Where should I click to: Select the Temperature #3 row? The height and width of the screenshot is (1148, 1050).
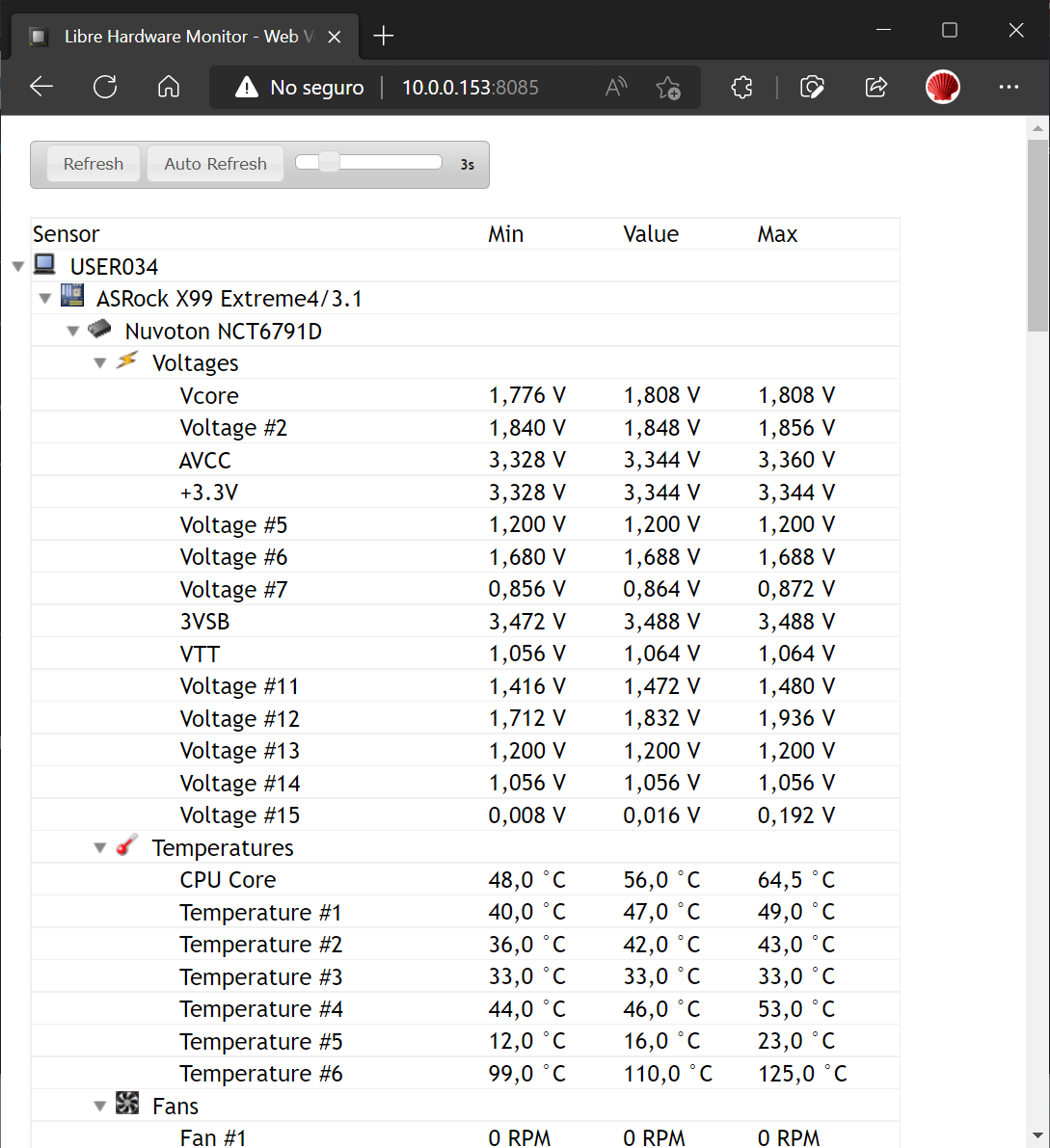465,976
